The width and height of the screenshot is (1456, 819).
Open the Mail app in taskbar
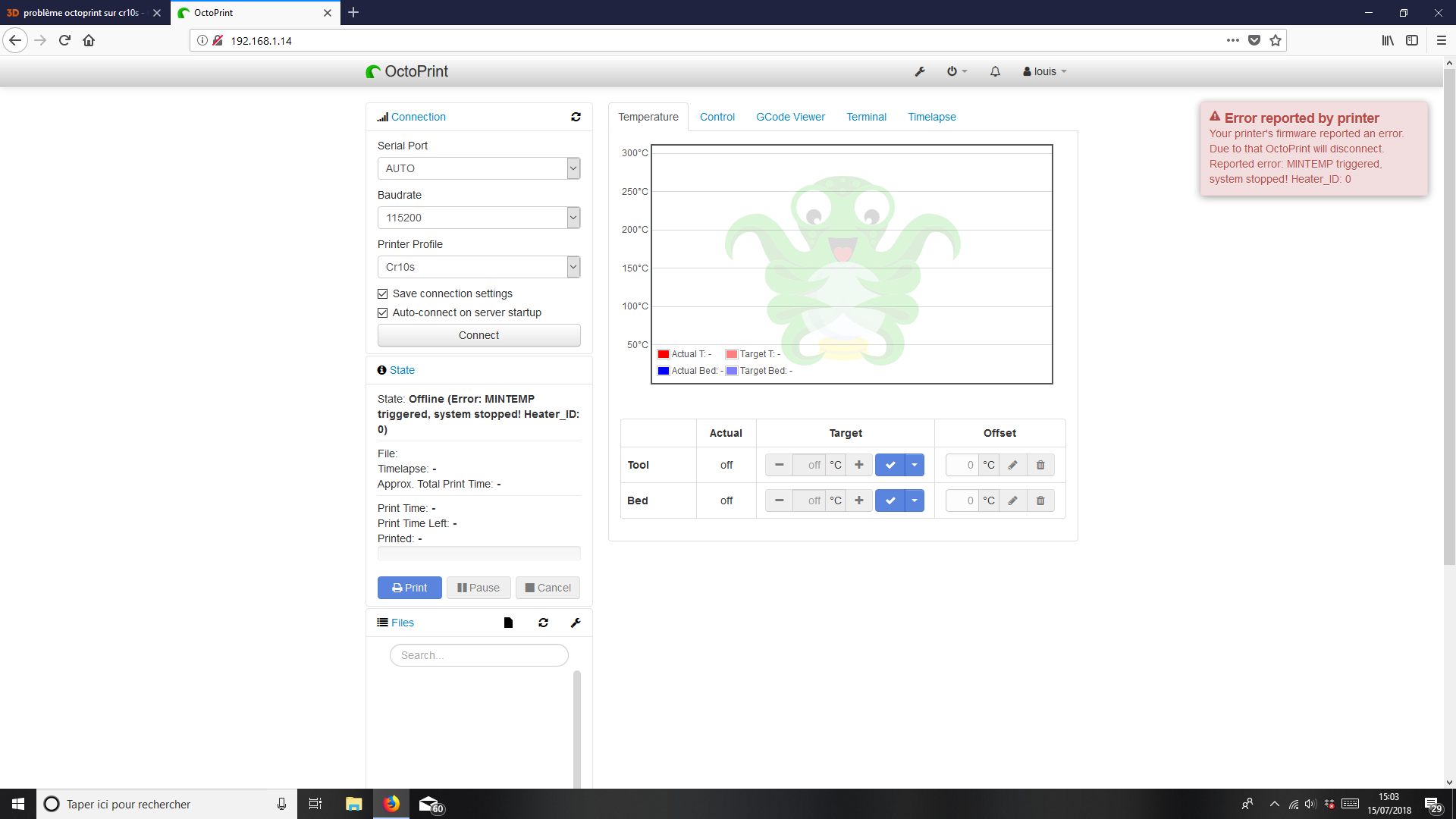click(x=429, y=804)
